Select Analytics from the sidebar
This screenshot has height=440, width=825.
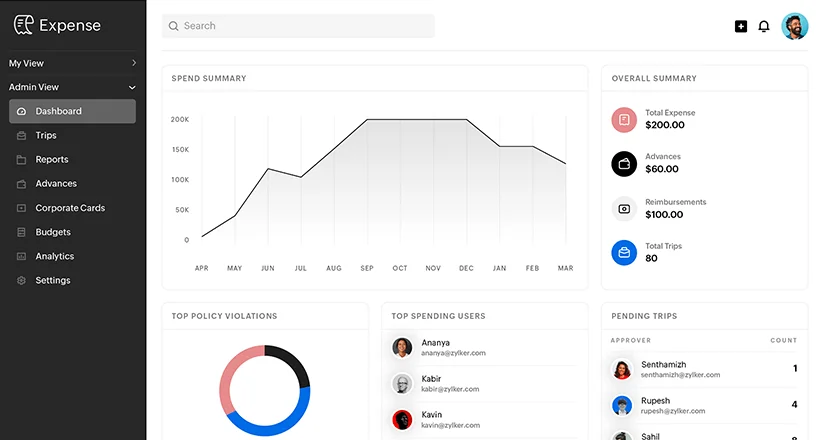pyautogui.click(x=55, y=256)
